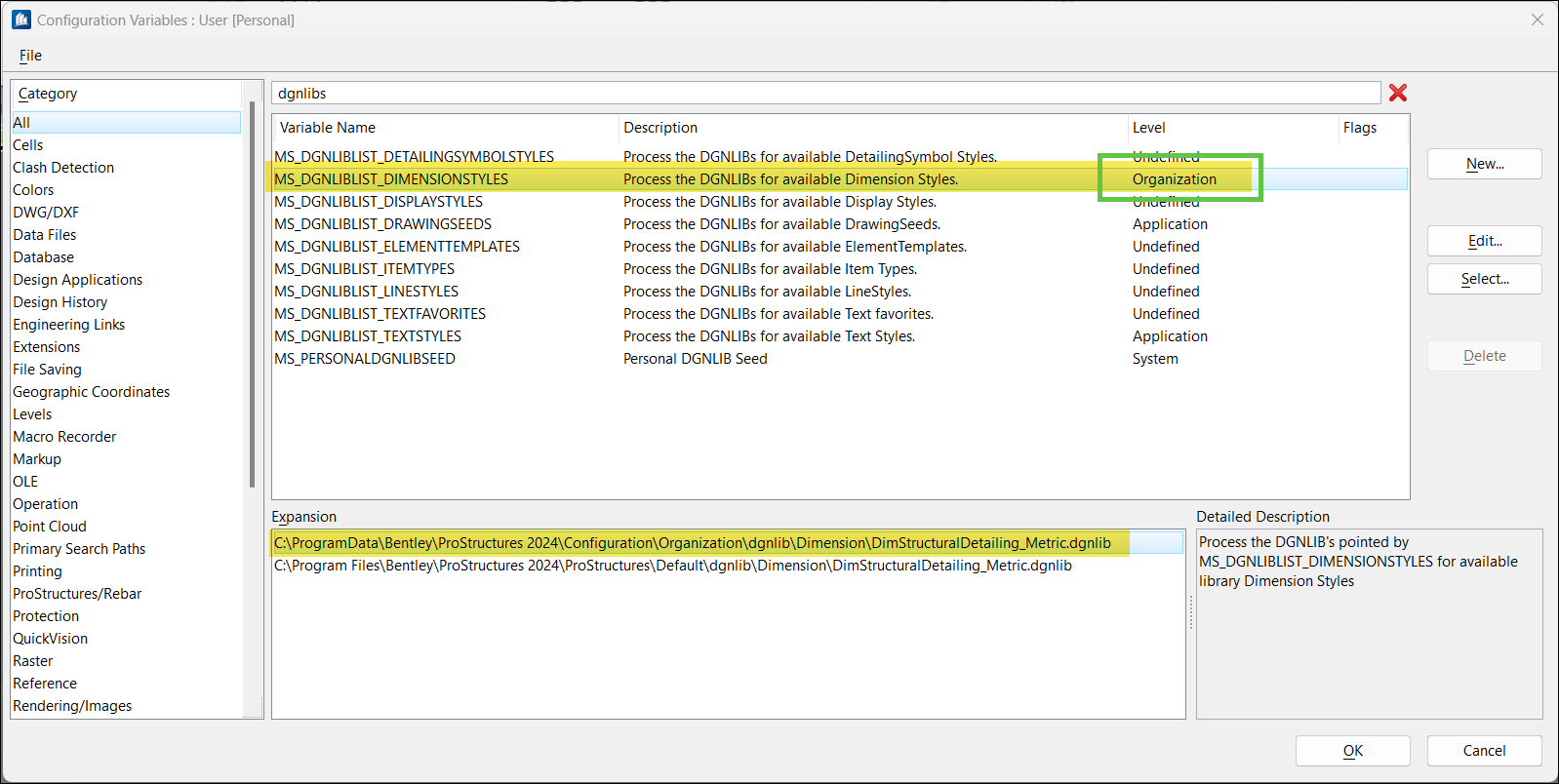Select the MS_DGNLIBLIST_TEXTSTYLES variable row

368,336
